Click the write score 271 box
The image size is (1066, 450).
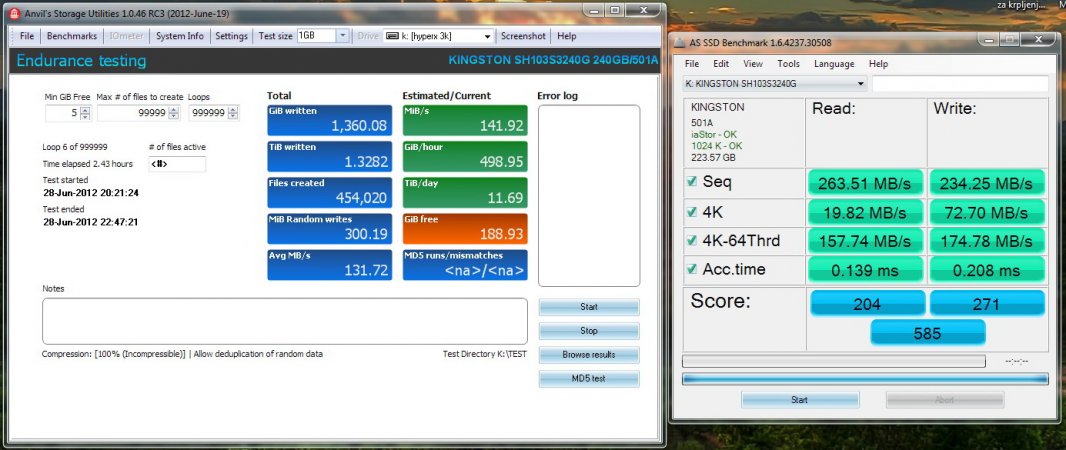click(987, 304)
